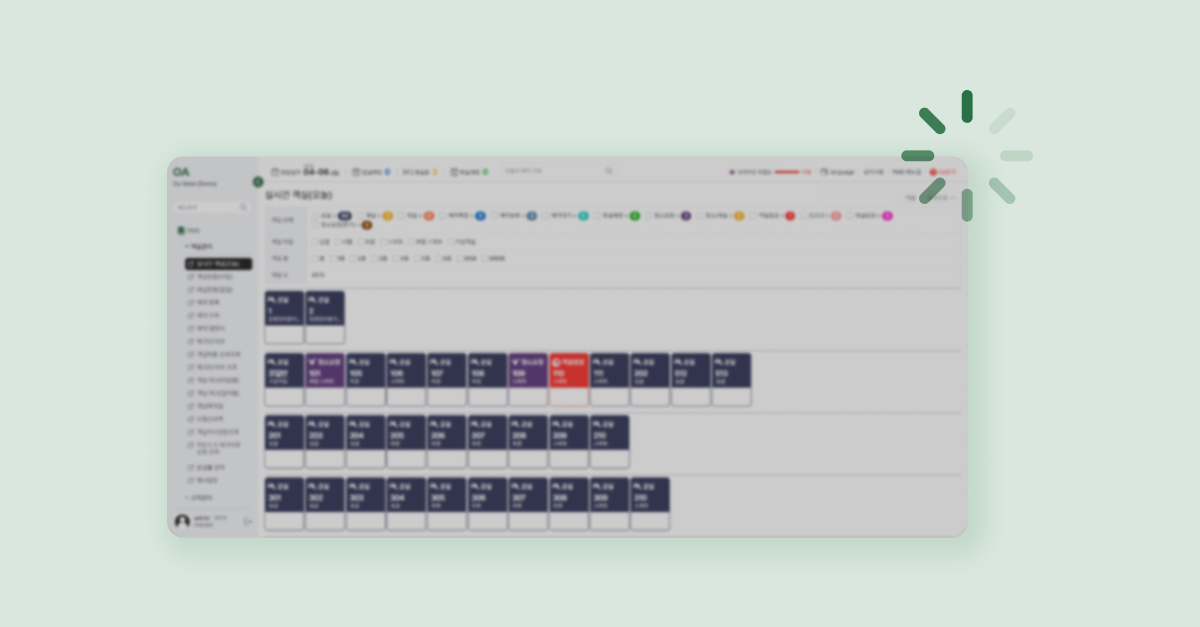Open room card 111

point(610,379)
